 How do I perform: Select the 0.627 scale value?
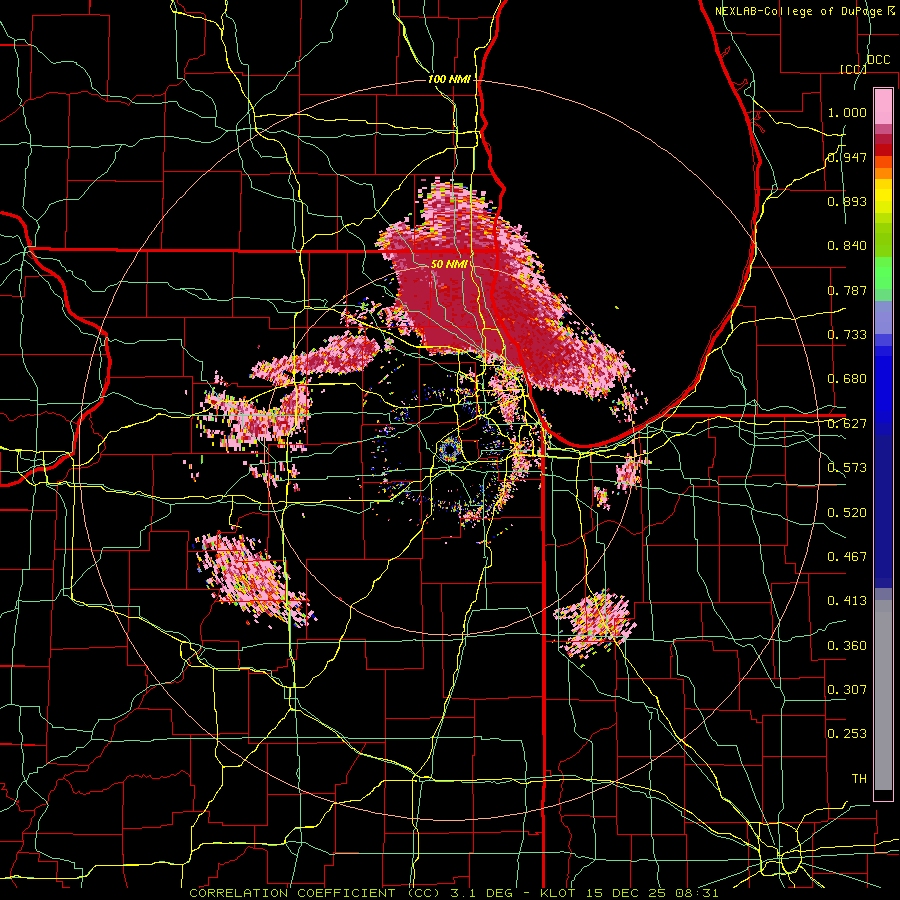[847, 424]
